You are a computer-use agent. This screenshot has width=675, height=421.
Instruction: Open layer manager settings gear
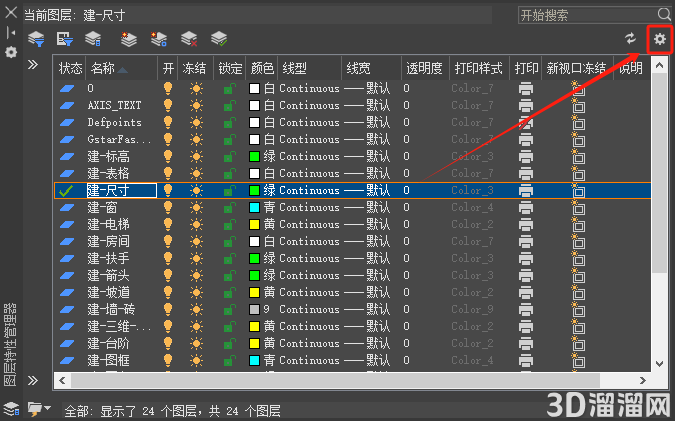click(x=660, y=39)
